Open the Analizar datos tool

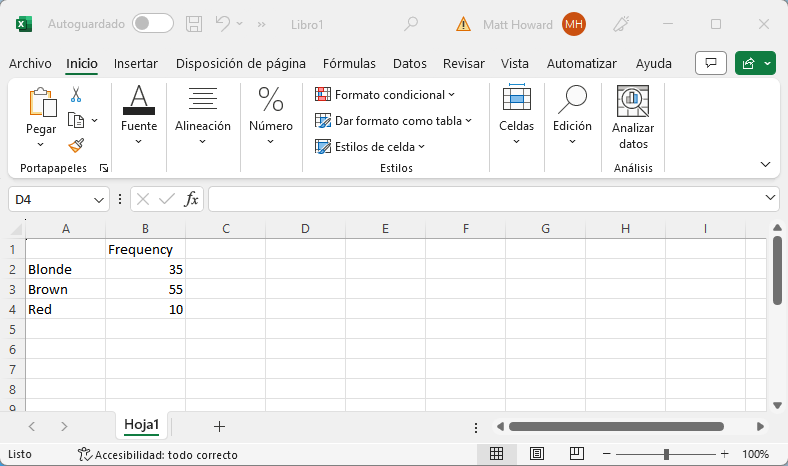click(x=632, y=118)
